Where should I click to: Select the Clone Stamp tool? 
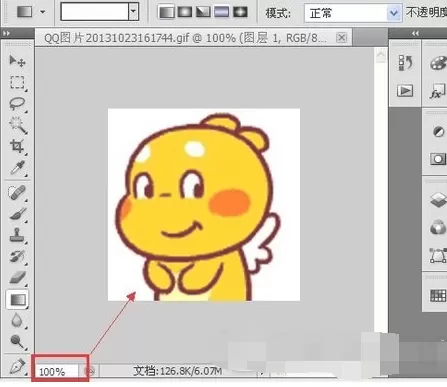[x=17, y=235]
